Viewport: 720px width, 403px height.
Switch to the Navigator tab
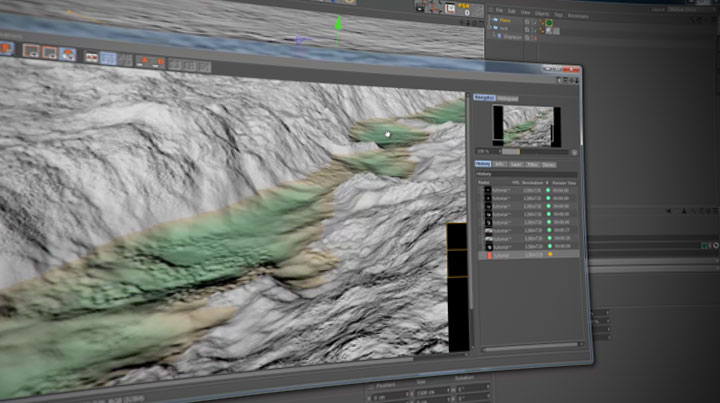coord(484,97)
